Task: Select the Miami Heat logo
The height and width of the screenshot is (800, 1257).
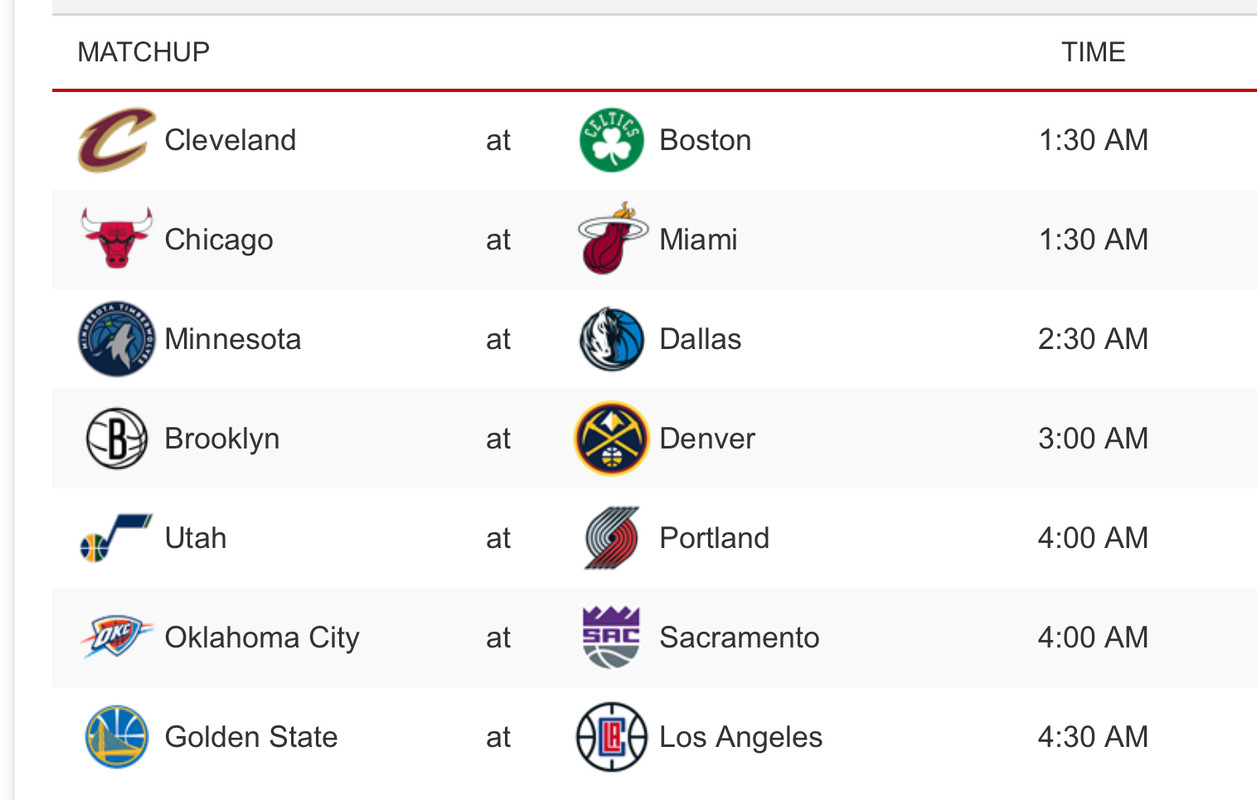Action: (612, 238)
